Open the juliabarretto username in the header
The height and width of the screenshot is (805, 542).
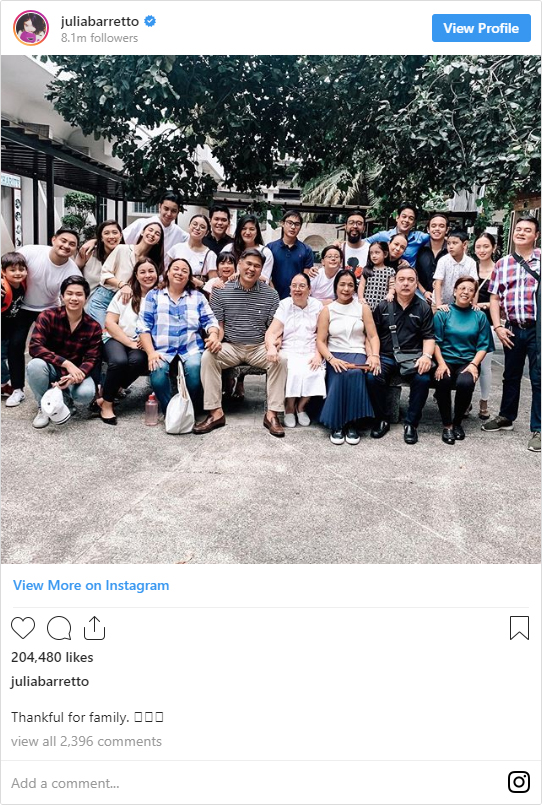(100, 21)
